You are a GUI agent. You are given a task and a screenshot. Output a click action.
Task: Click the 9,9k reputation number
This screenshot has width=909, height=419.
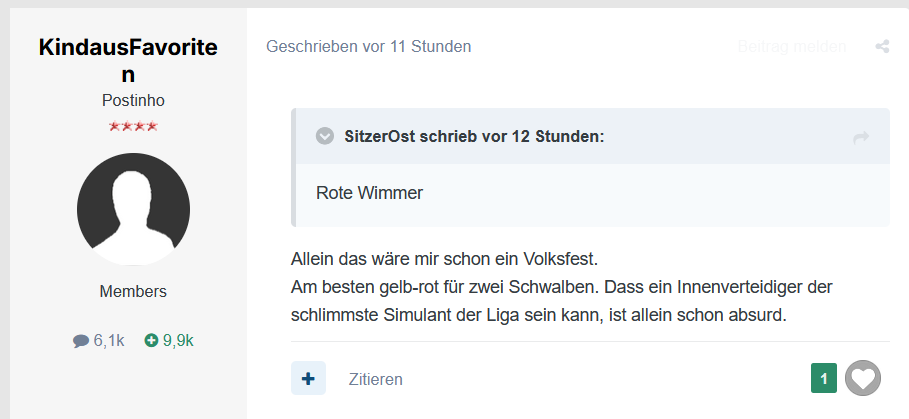coord(177,341)
